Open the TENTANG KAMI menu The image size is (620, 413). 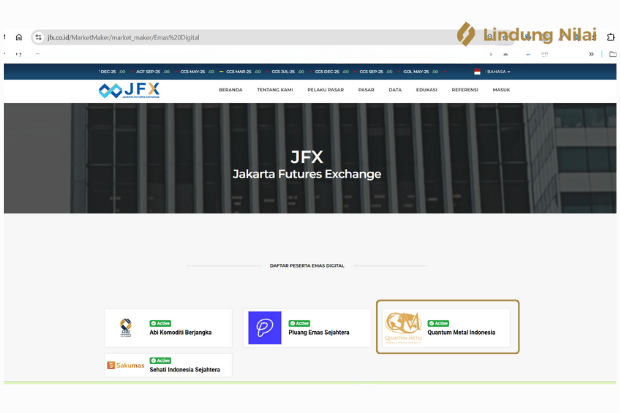[x=275, y=90]
